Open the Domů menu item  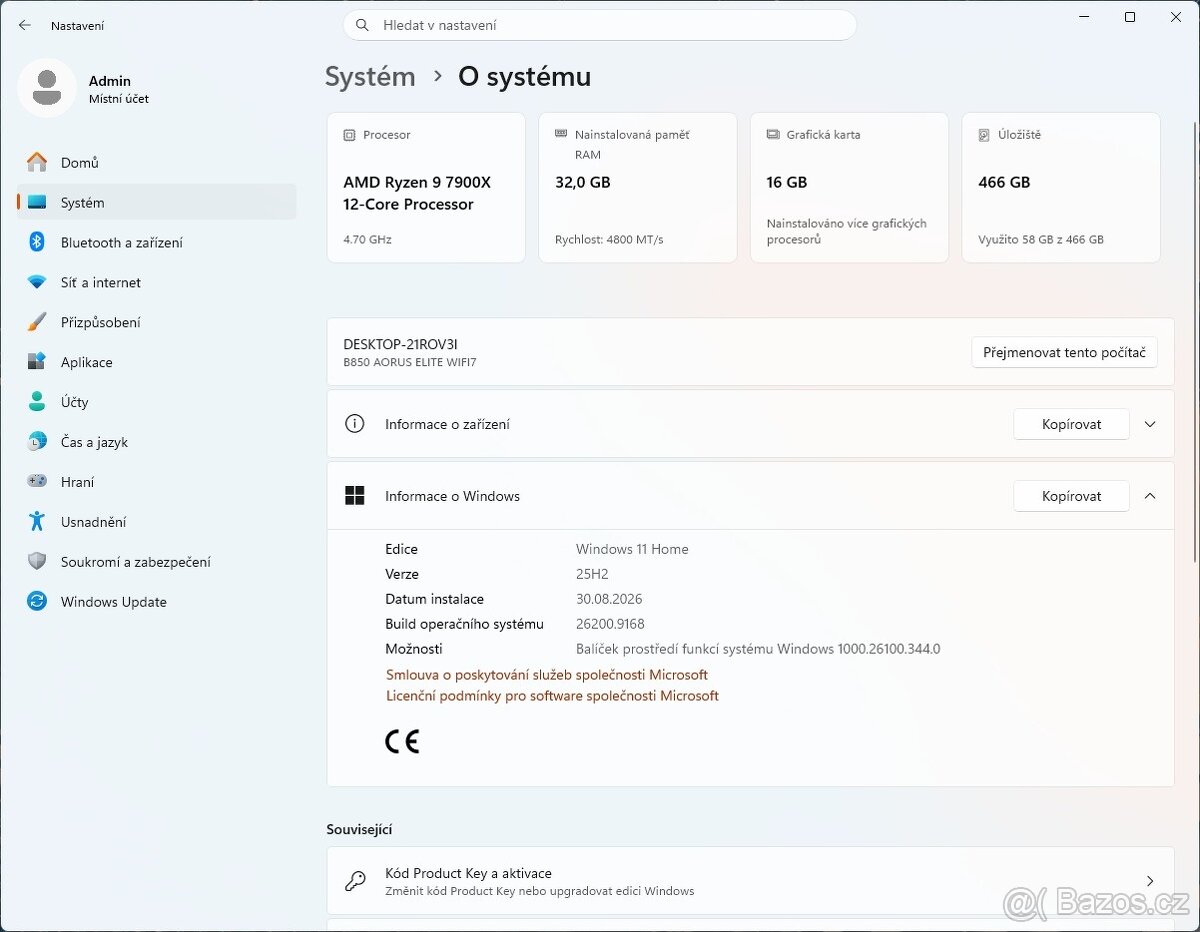pyautogui.click(x=157, y=162)
